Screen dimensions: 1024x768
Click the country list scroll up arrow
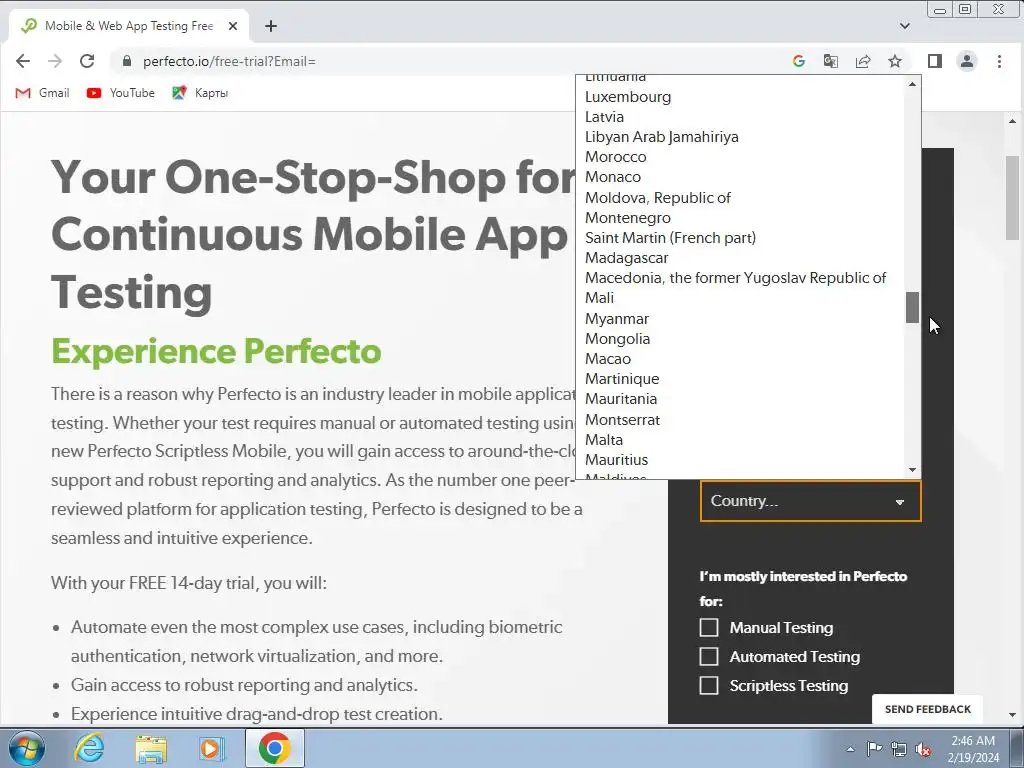[x=912, y=84]
